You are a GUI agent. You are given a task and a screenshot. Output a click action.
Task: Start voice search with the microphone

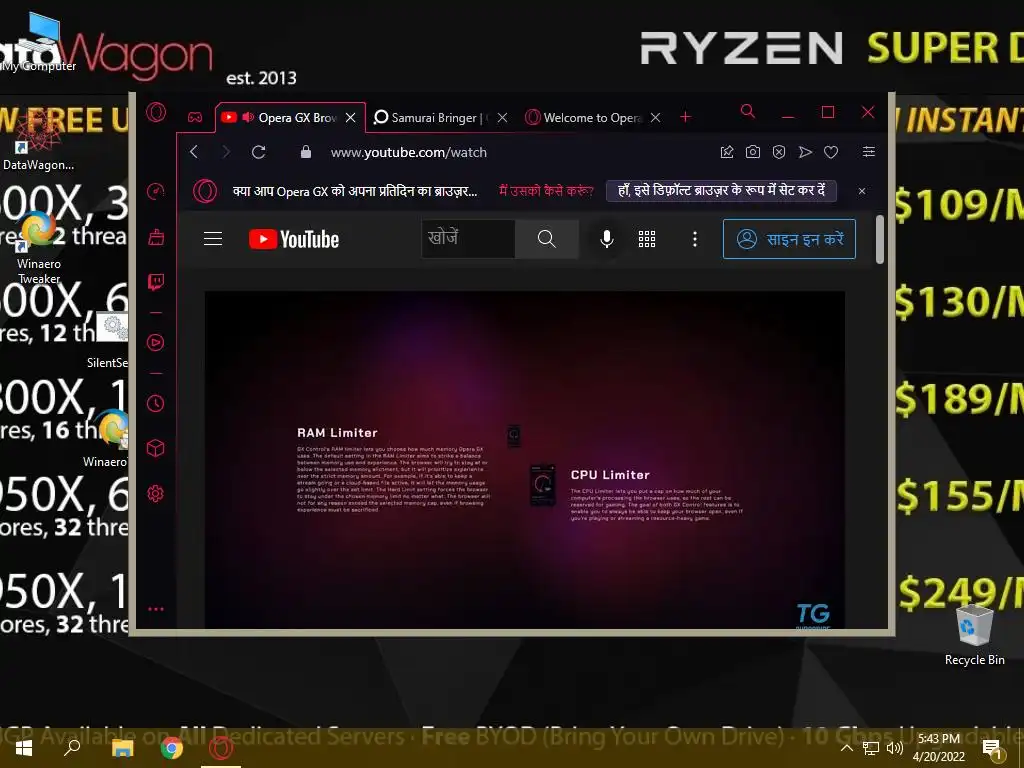607,239
